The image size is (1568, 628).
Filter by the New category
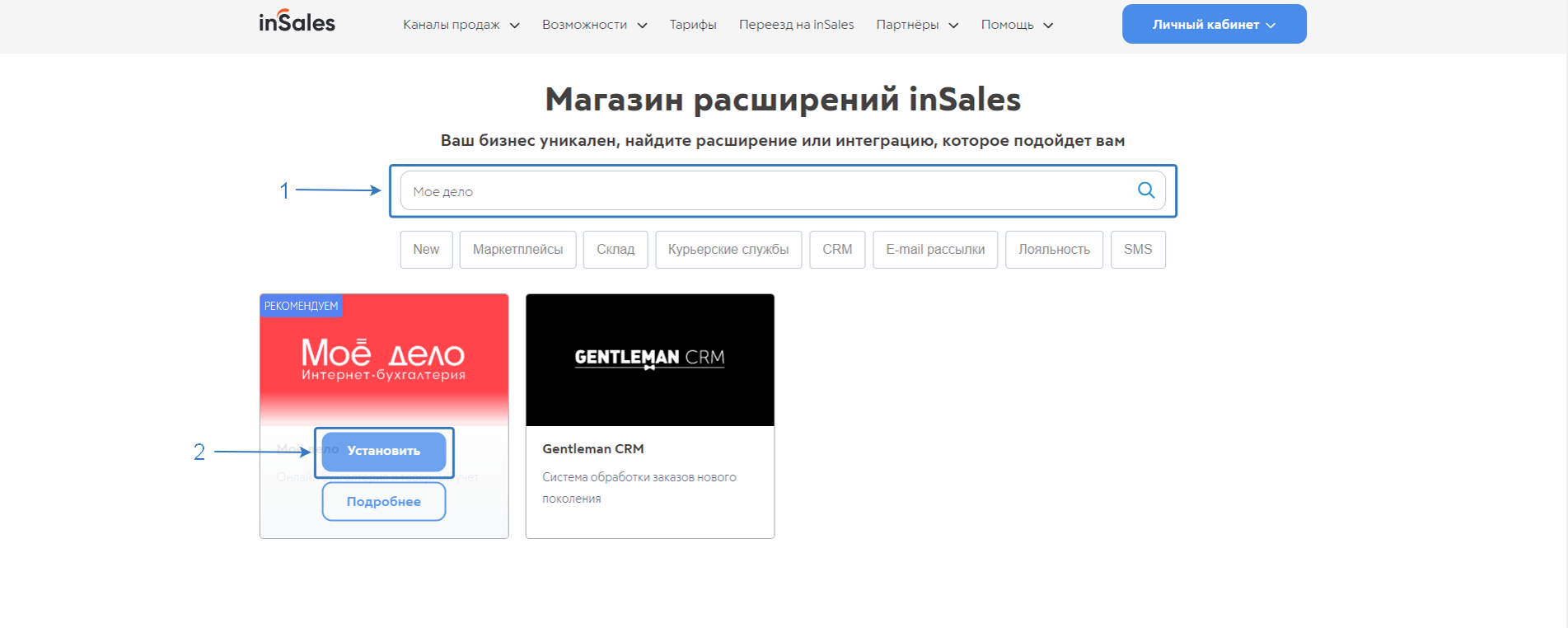click(x=426, y=249)
